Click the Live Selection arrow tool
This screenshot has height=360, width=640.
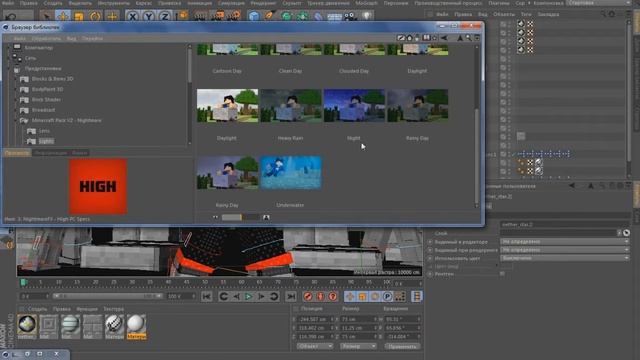click(46, 16)
